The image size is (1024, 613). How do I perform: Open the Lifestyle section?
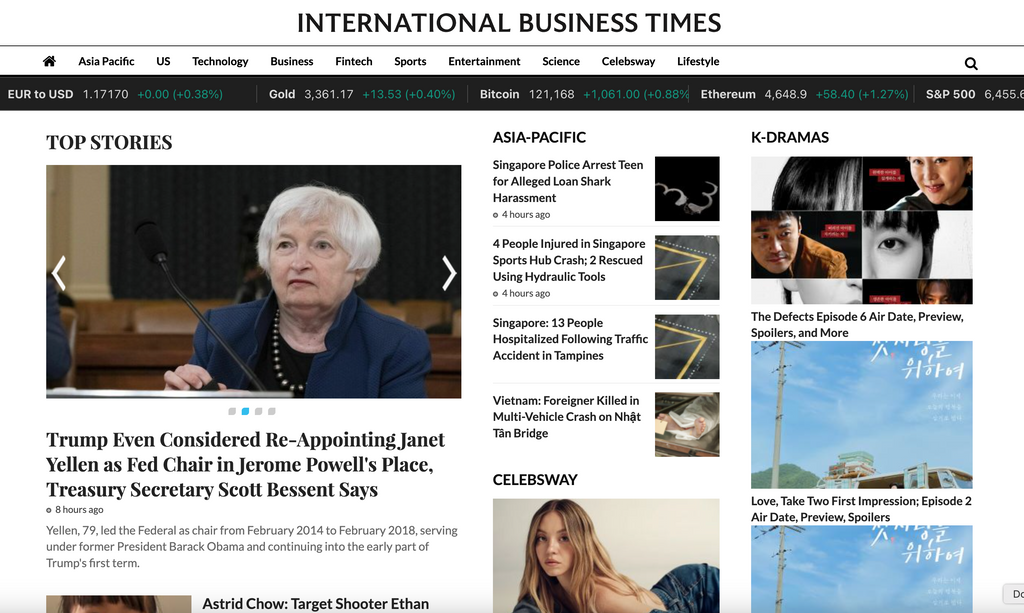click(x=698, y=61)
